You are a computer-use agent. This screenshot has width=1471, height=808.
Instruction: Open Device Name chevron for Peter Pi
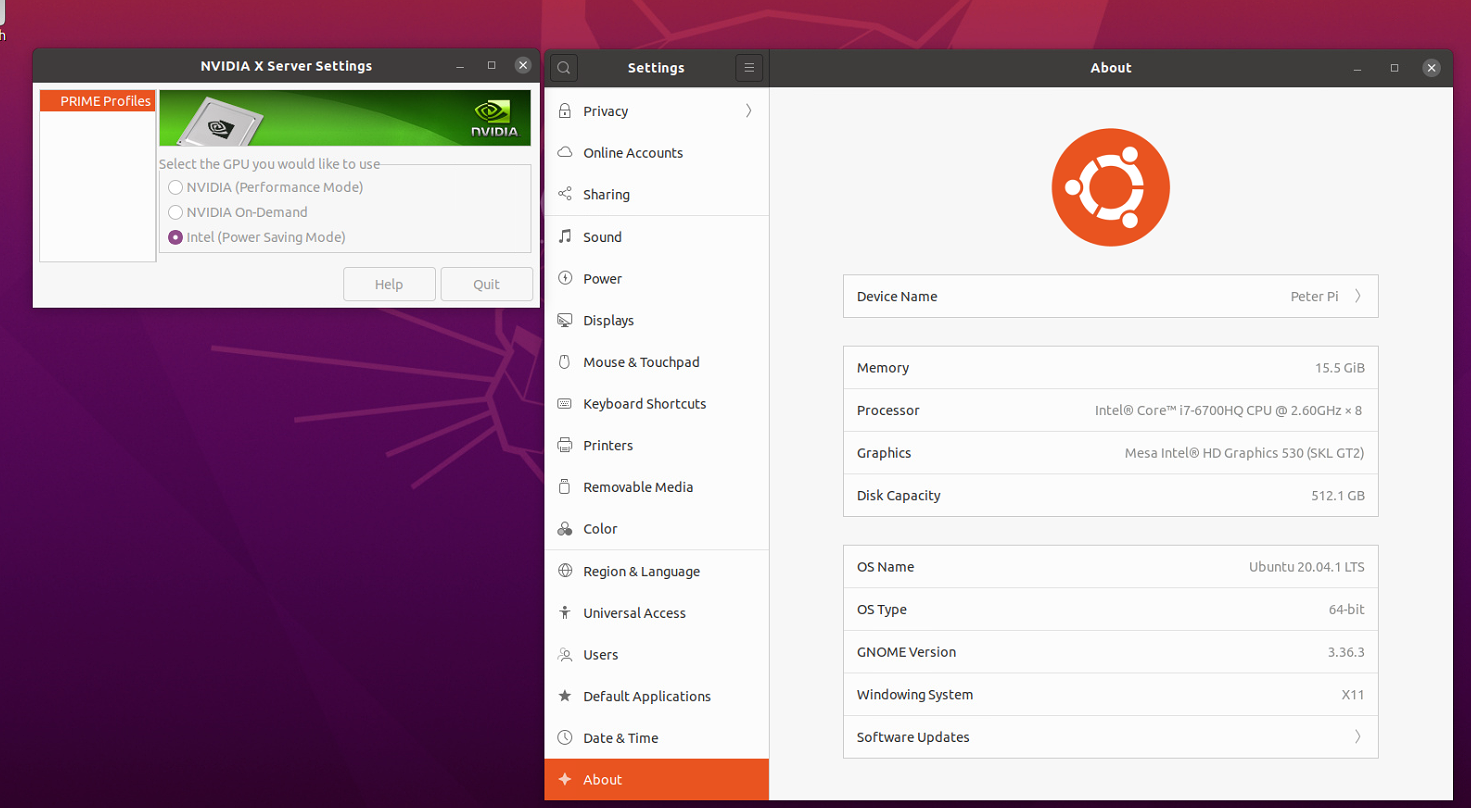(x=1358, y=296)
